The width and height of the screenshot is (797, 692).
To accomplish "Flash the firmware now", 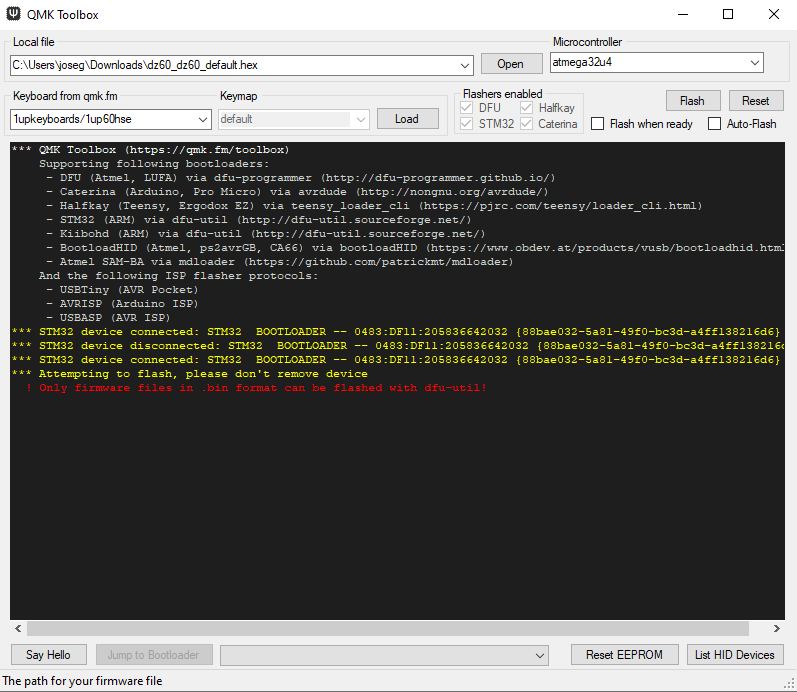I will tap(693, 101).
